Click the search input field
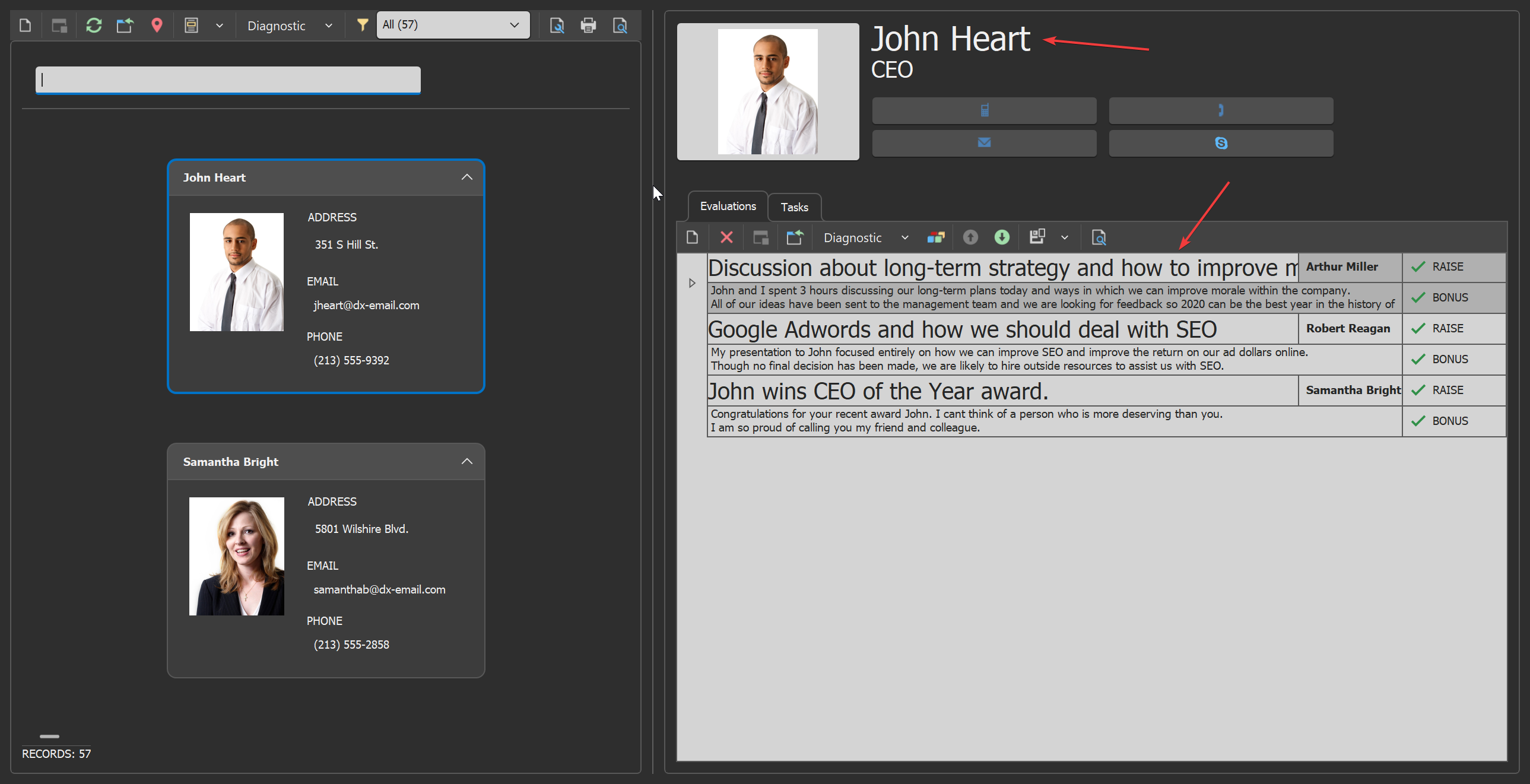1530x784 pixels. click(x=228, y=80)
